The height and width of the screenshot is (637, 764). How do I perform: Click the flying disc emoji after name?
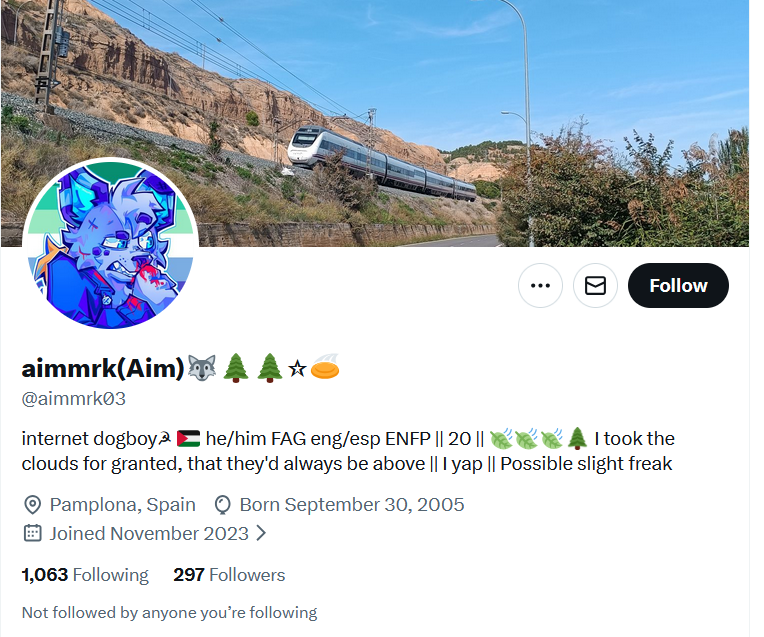(325, 367)
